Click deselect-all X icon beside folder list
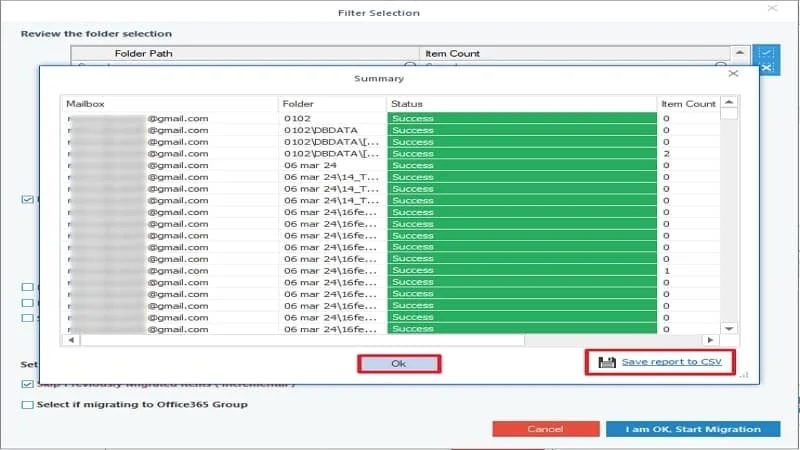800x450 pixels. [766, 68]
